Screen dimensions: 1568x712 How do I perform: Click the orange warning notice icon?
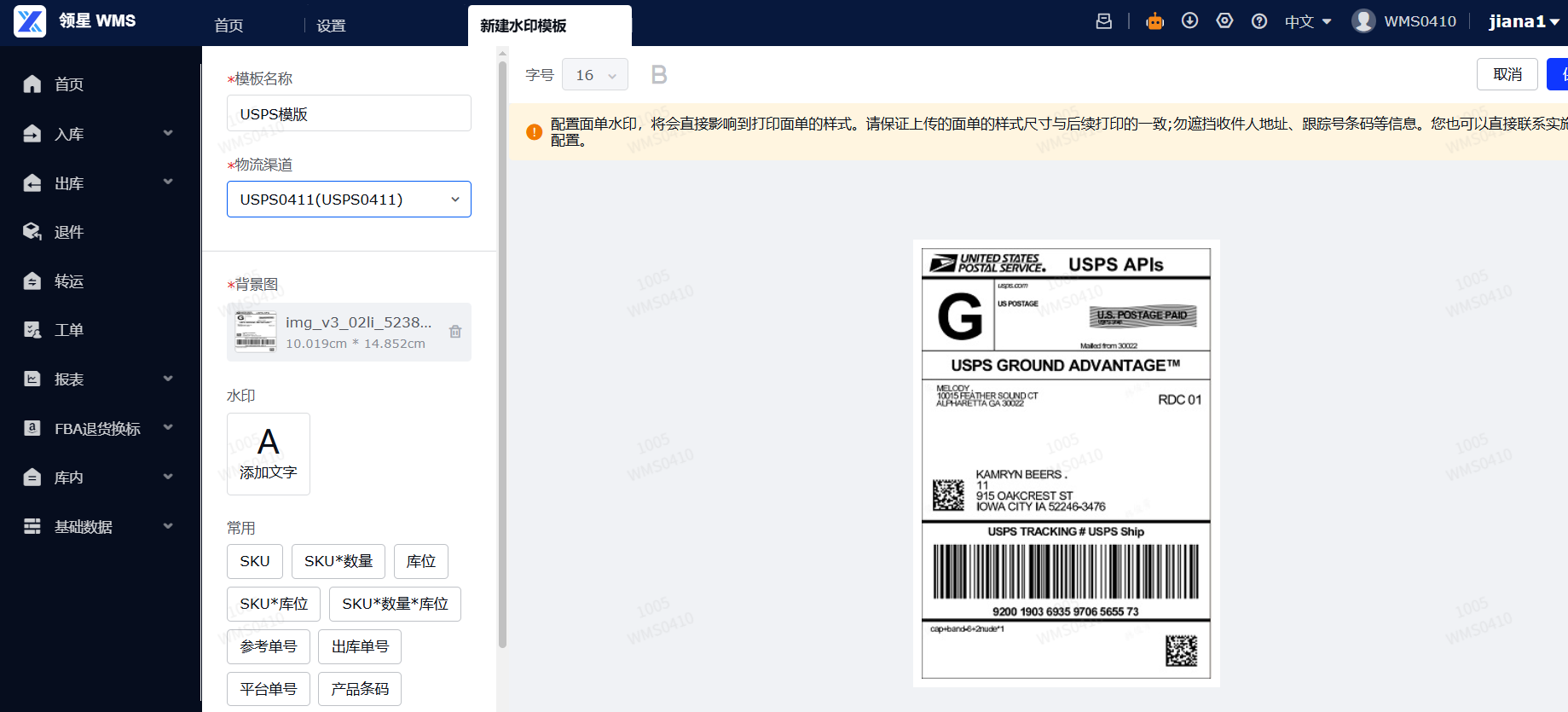click(x=535, y=132)
